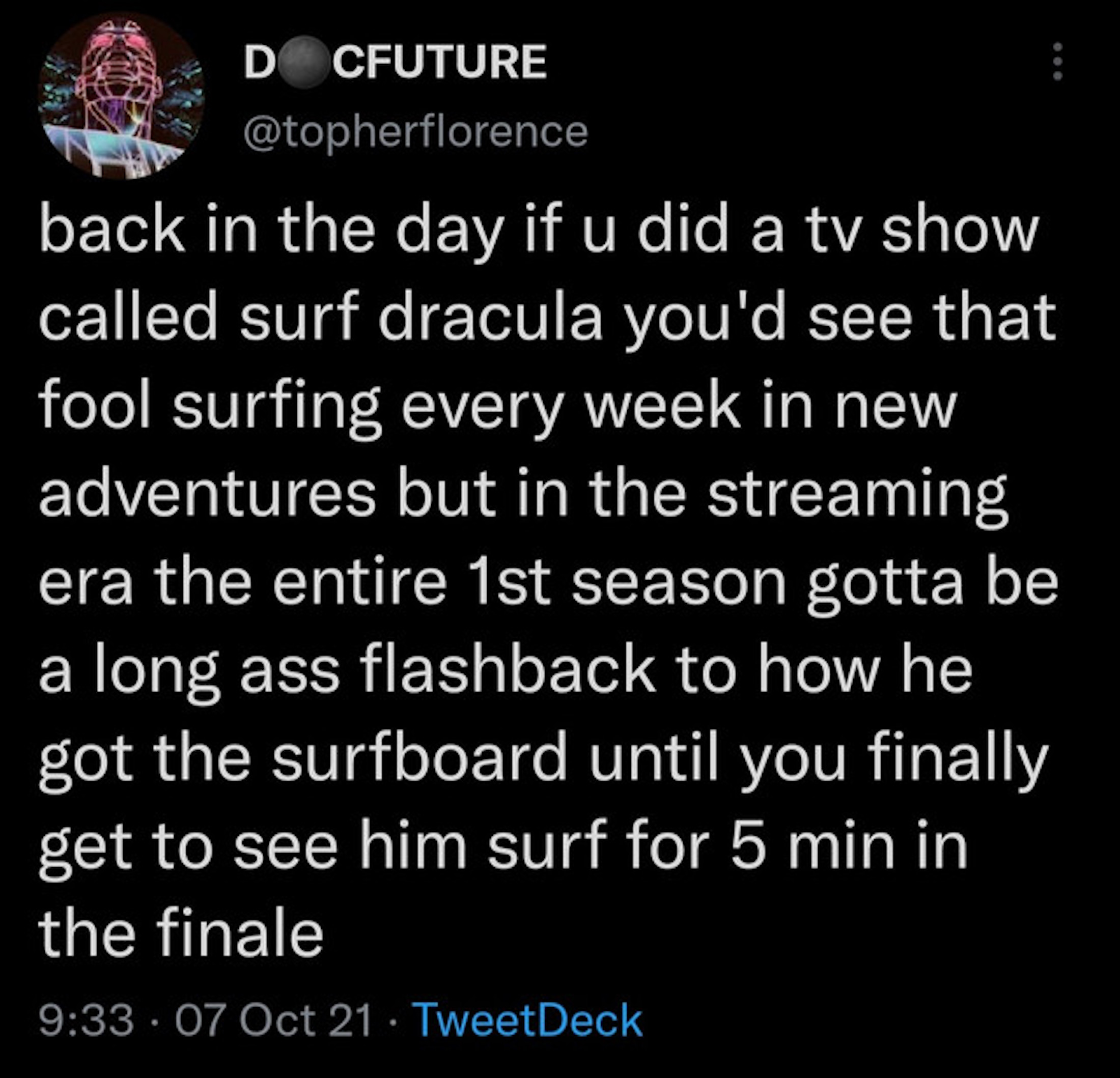
Task: Click the word 'streaming' in the tweet
Action: coord(857,495)
